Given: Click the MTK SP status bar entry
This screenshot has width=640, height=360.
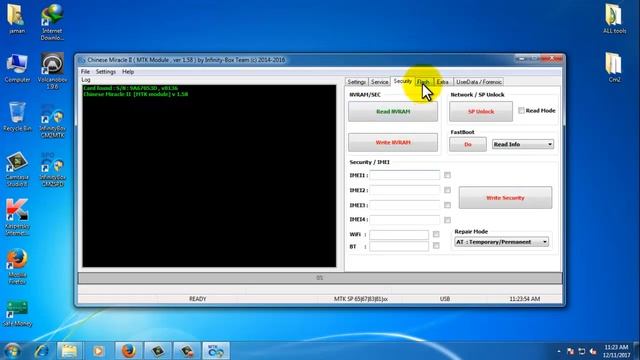Looking at the screenshot, I should click(x=361, y=299).
